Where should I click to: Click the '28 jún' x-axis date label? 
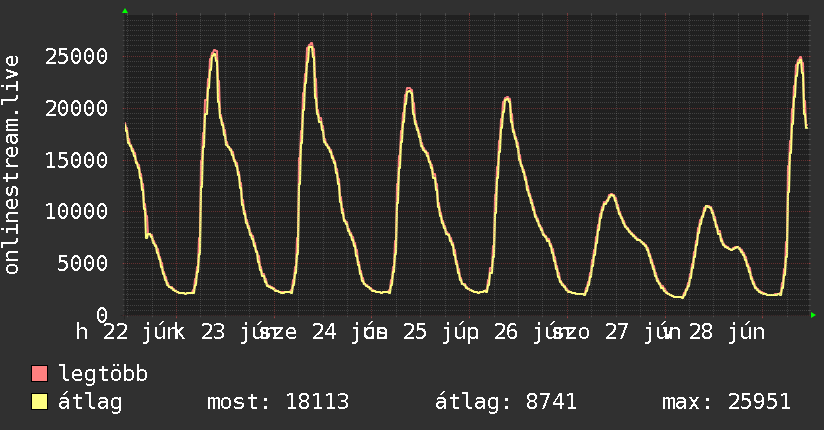[727, 332]
